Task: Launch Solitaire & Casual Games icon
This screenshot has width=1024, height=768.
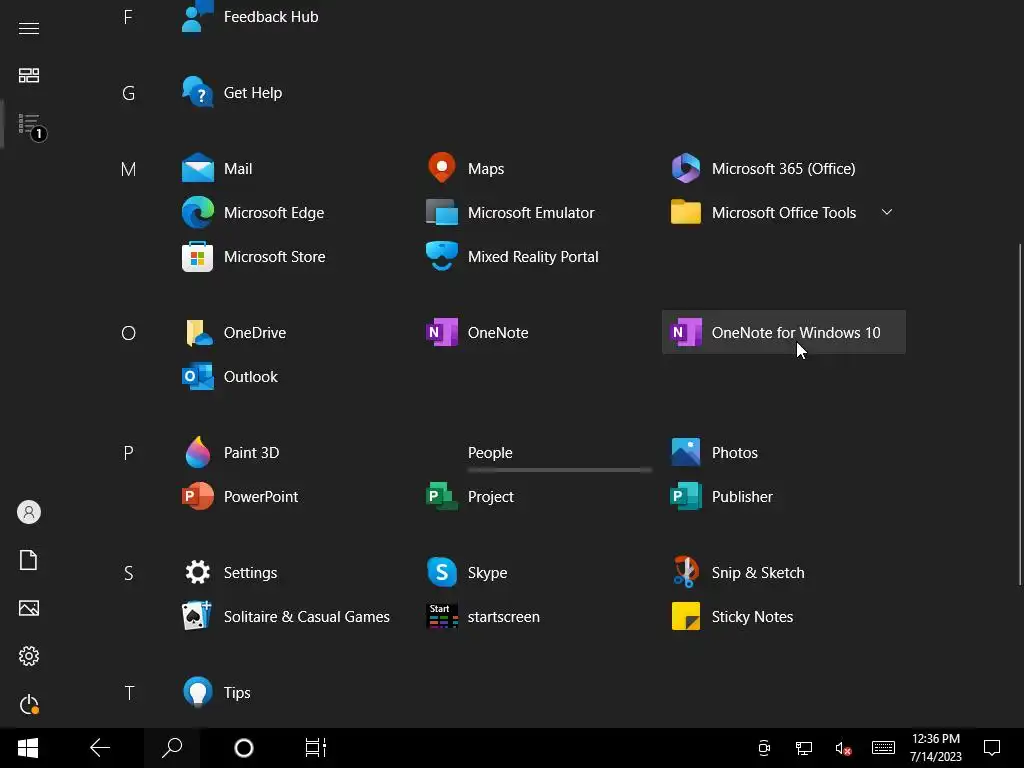Action: (197, 616)
